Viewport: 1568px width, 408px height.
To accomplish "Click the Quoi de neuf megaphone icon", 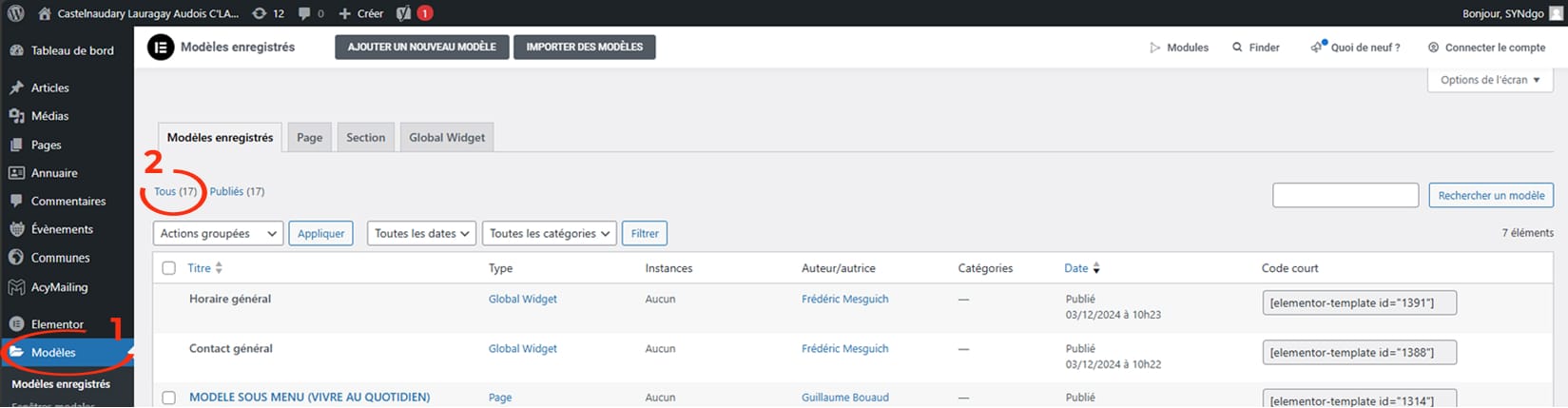I will [x=1318, y=47].
